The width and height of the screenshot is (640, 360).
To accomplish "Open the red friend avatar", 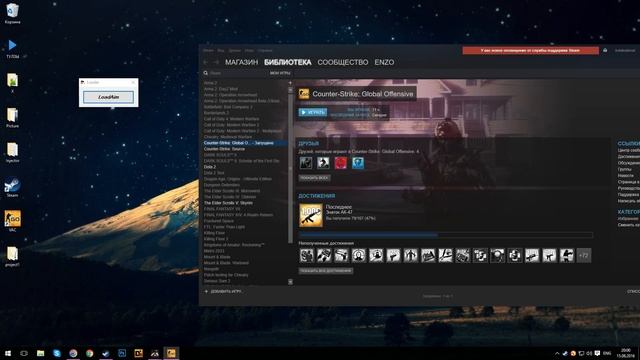I will tap(341, 163).
